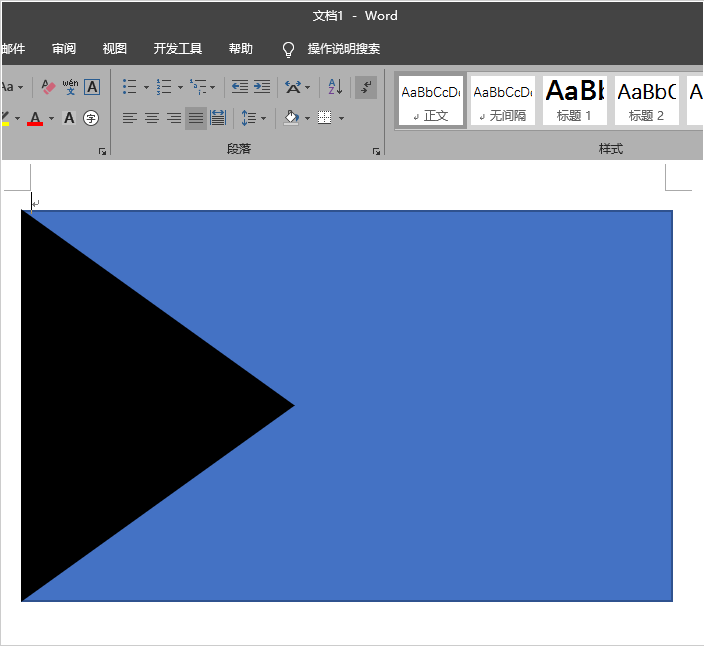
Task: Center align the text
Action: pos(152,118)
